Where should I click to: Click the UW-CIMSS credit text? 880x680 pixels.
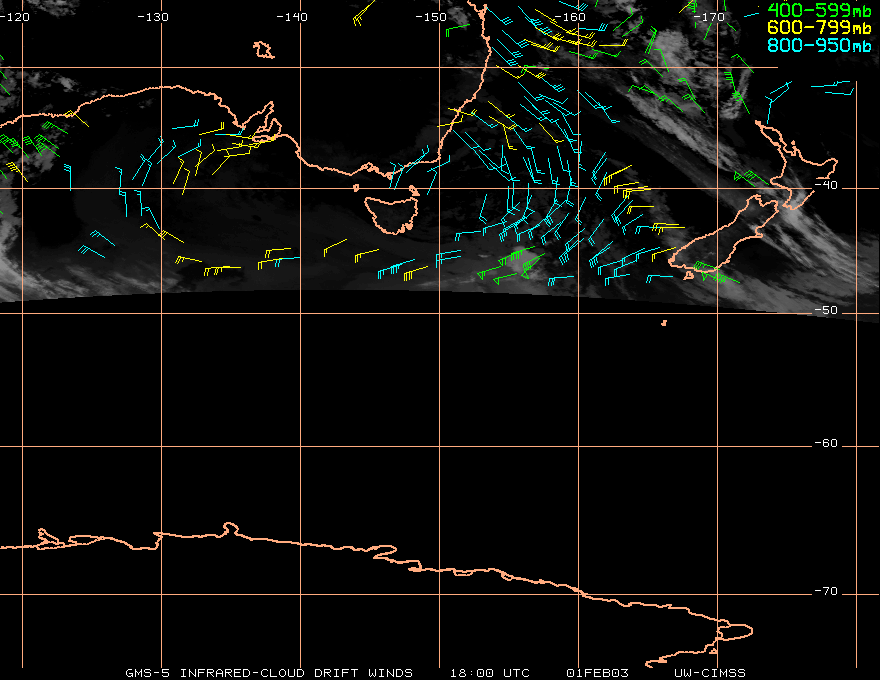709,673
